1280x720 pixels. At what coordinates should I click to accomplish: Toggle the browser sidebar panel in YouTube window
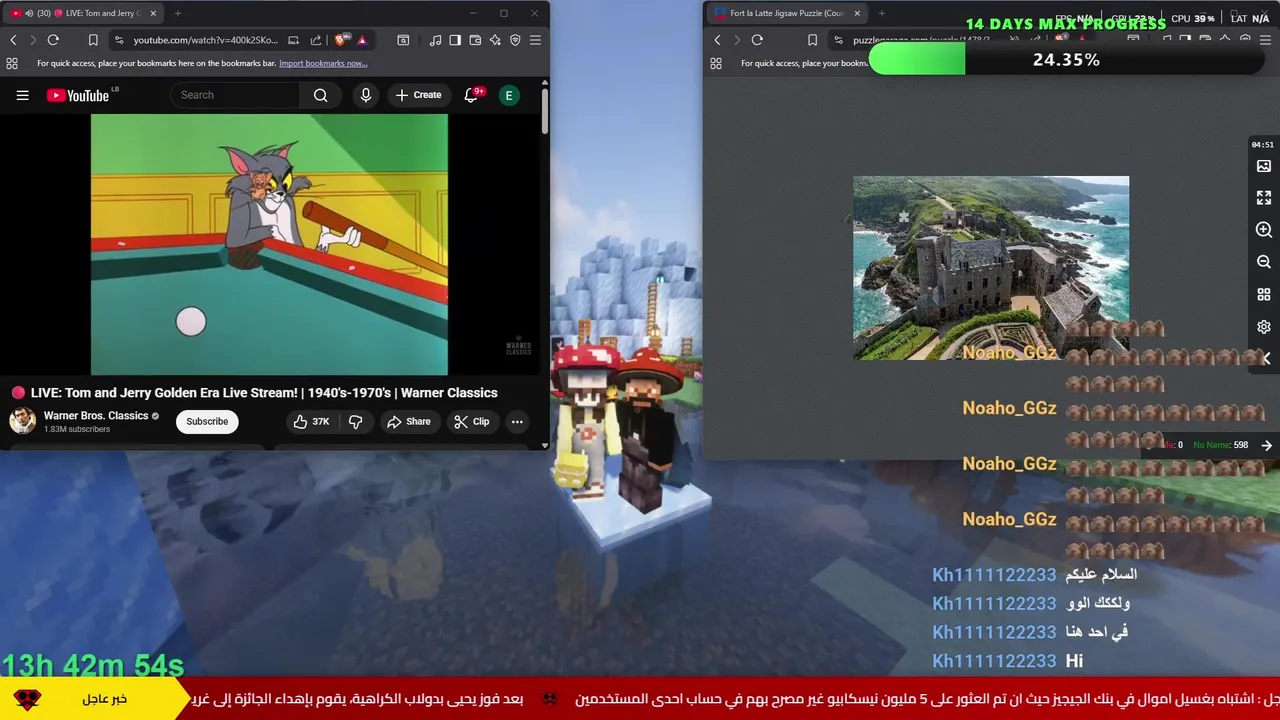(x=455, y=40)
